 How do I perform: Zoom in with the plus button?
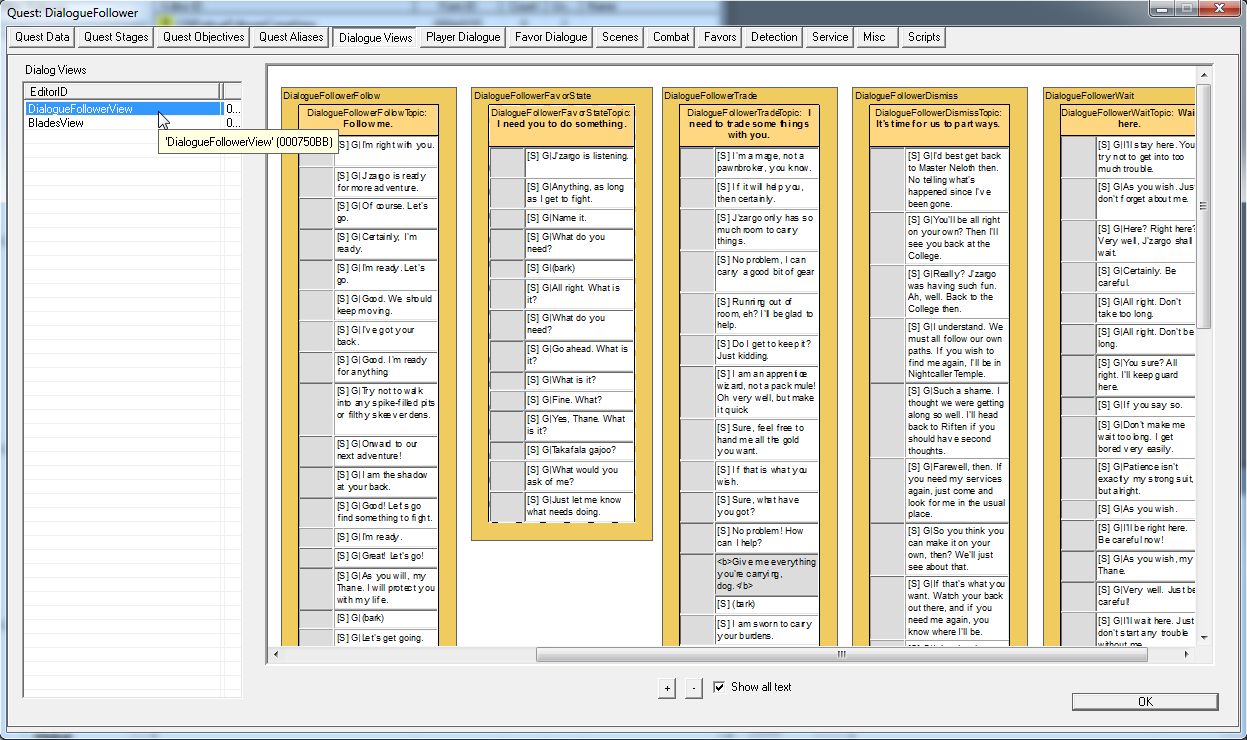pos(667,688)
